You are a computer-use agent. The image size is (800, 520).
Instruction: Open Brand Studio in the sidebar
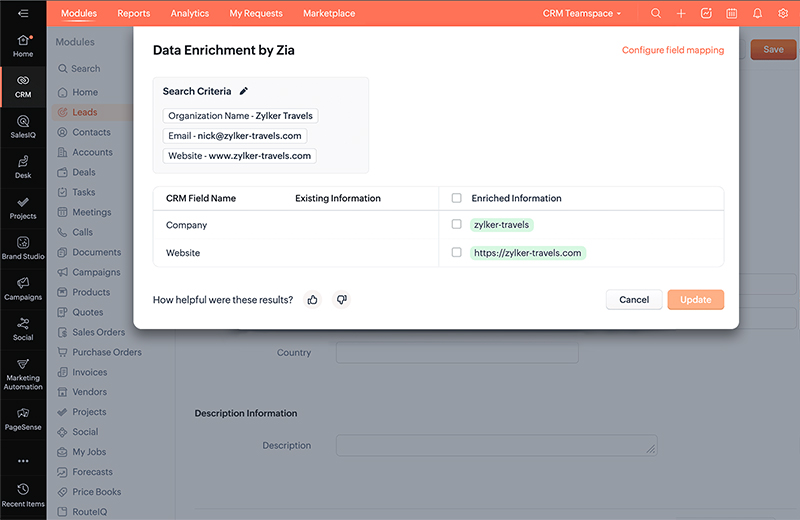pos(23,248)
